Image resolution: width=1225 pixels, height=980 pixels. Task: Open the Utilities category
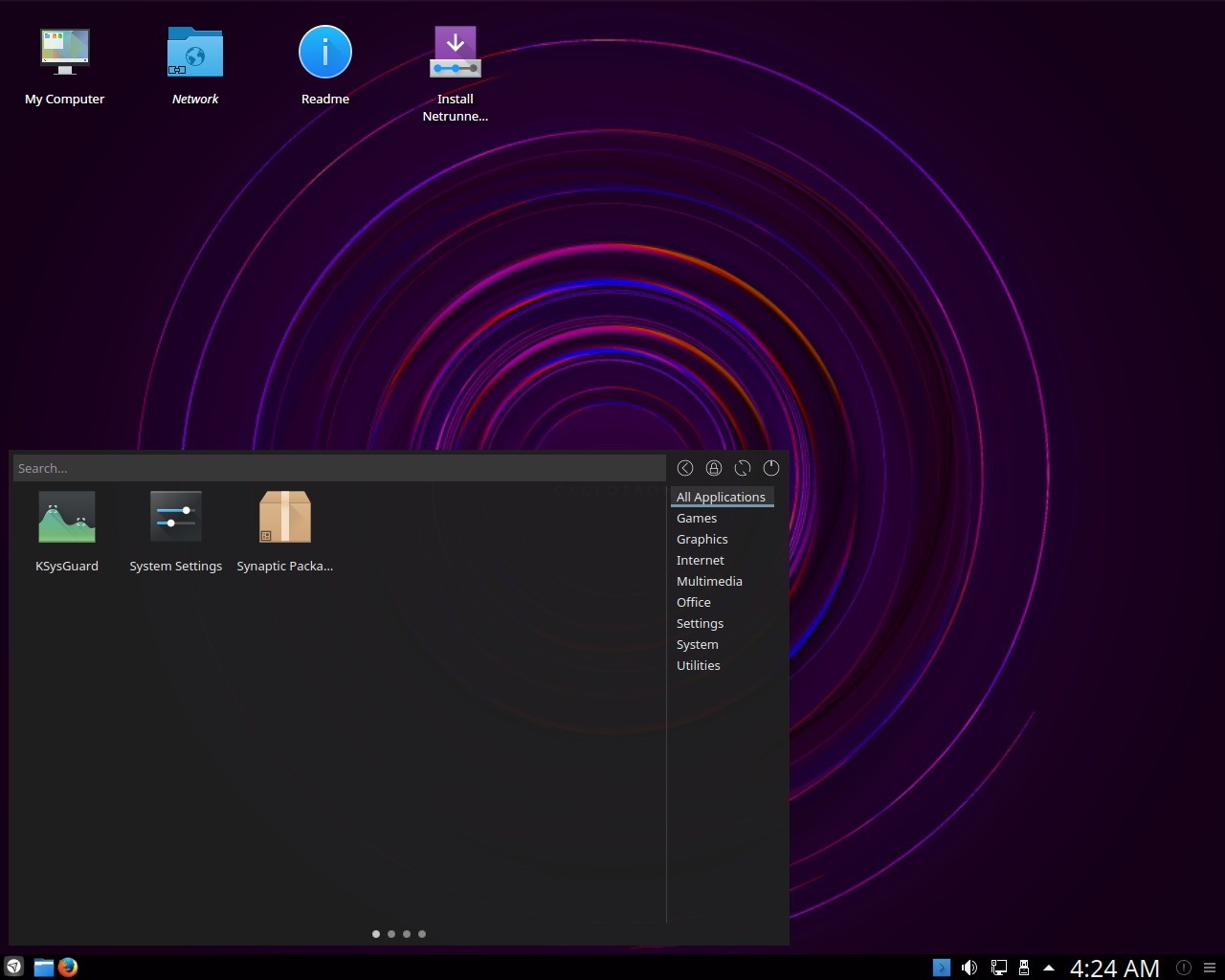point(699,665)
